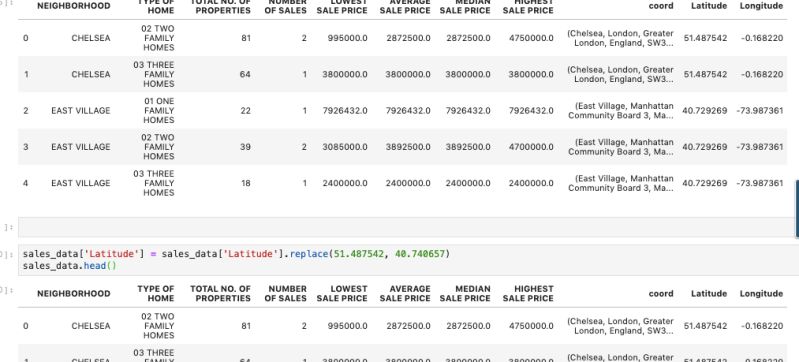Click the Latitude 40.729269 cell in row 3
The image size is (799, 362).
(705, 147)
